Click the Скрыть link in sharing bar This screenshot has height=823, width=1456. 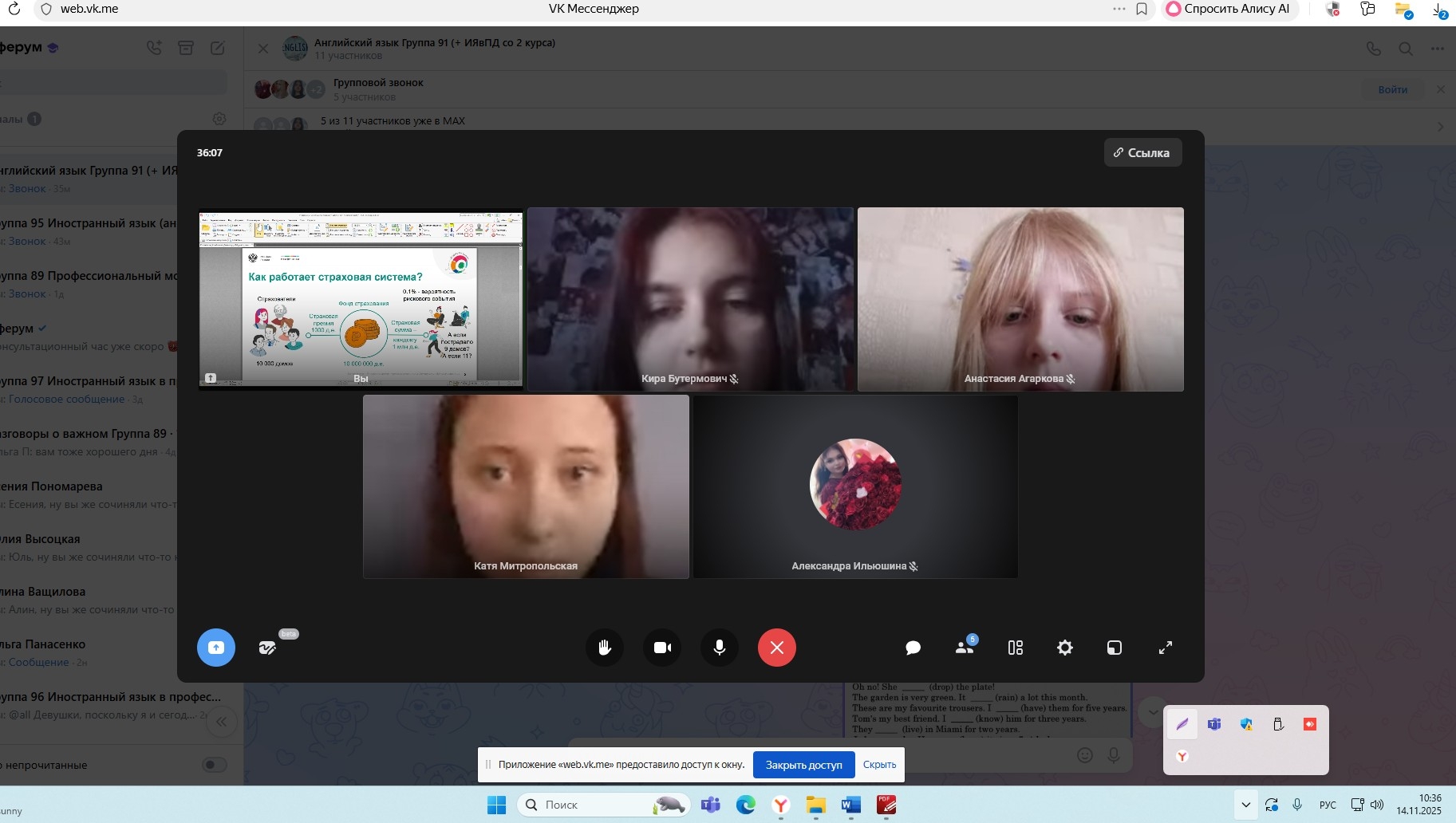point(879,765)
